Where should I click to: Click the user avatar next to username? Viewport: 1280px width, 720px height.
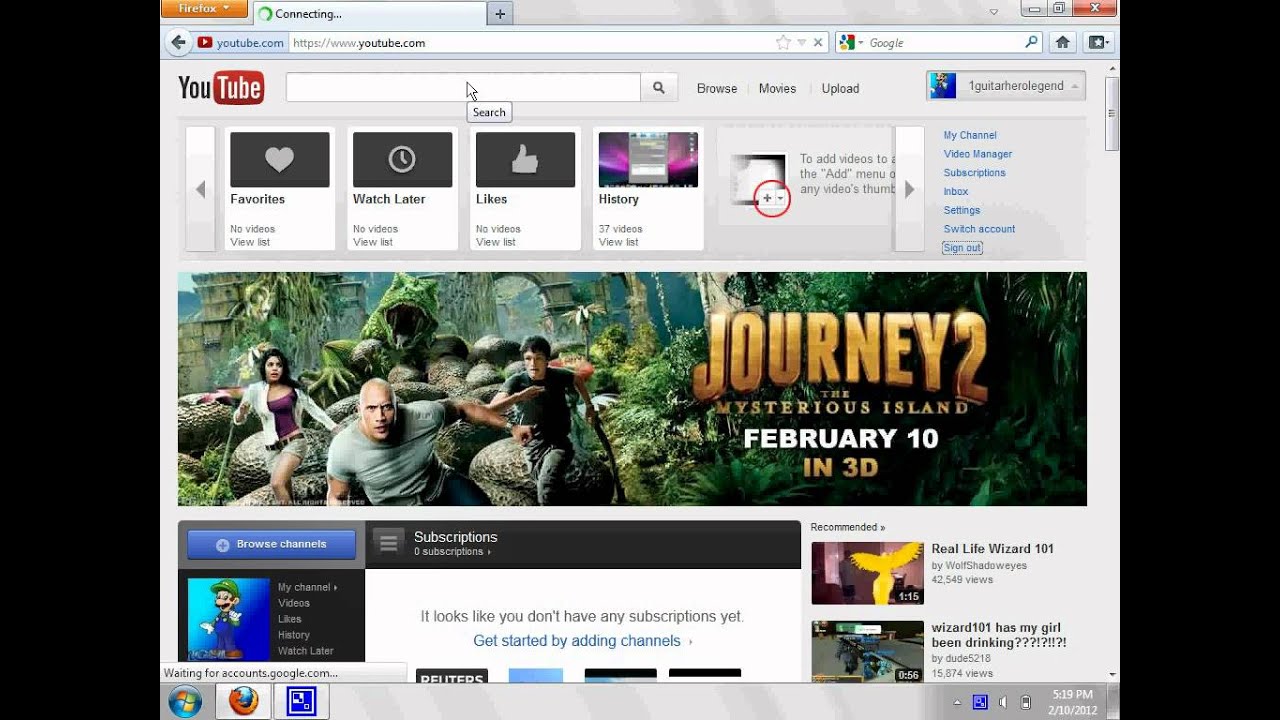[943, 86]
